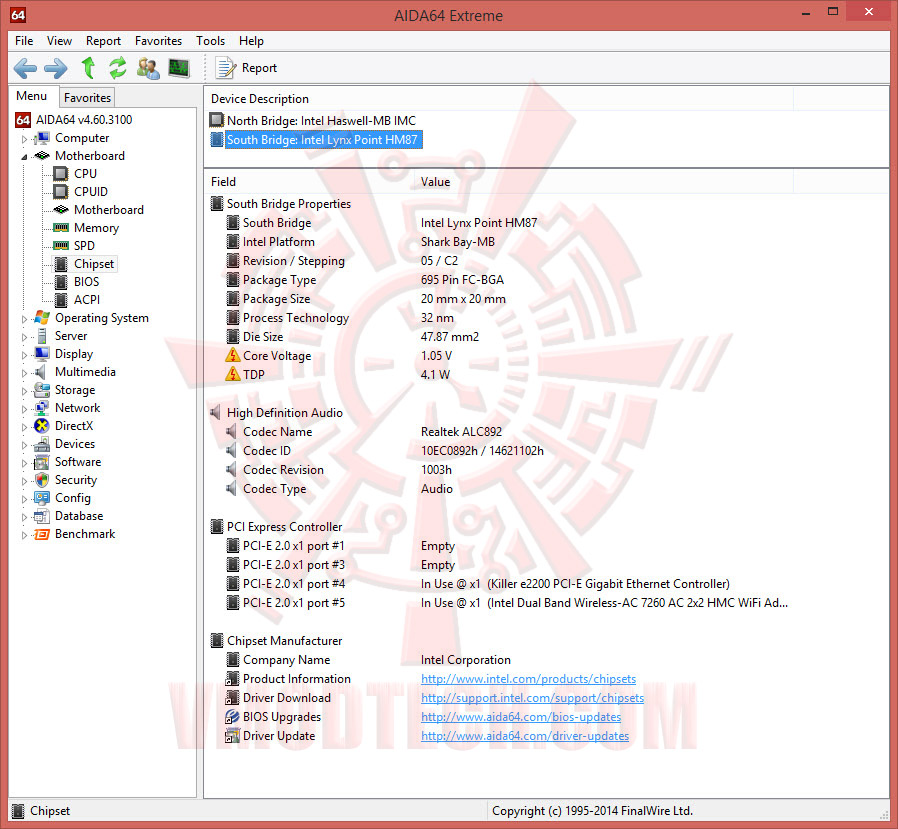898x829 pixels.
Task: Expand the Operating System node
Action: point(24,318)
